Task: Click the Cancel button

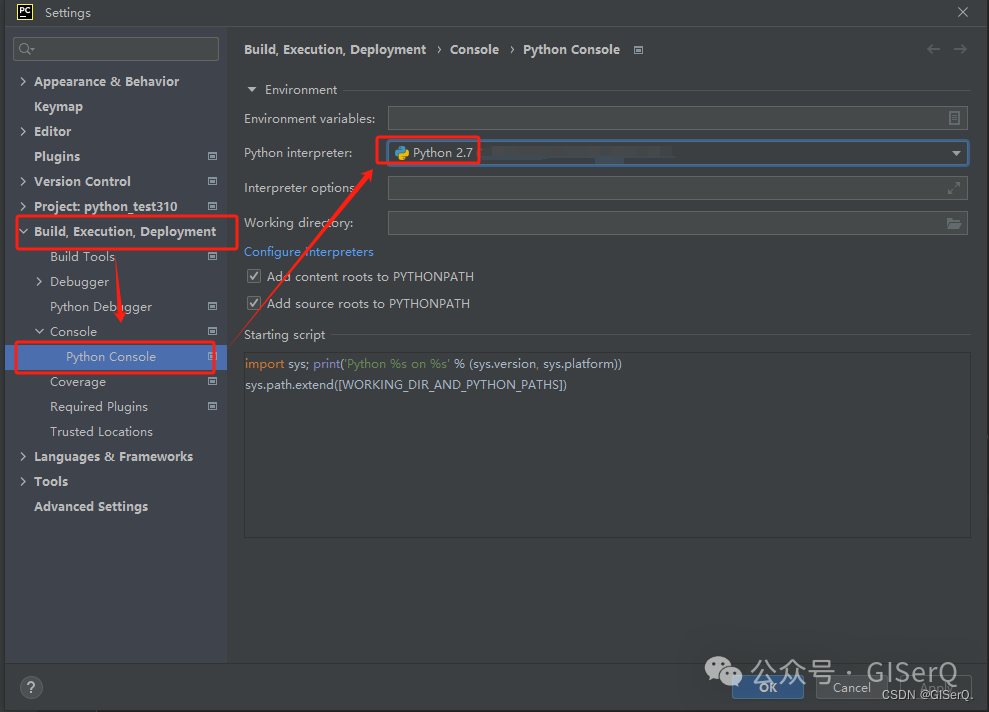Action: [x=851, y=687]
